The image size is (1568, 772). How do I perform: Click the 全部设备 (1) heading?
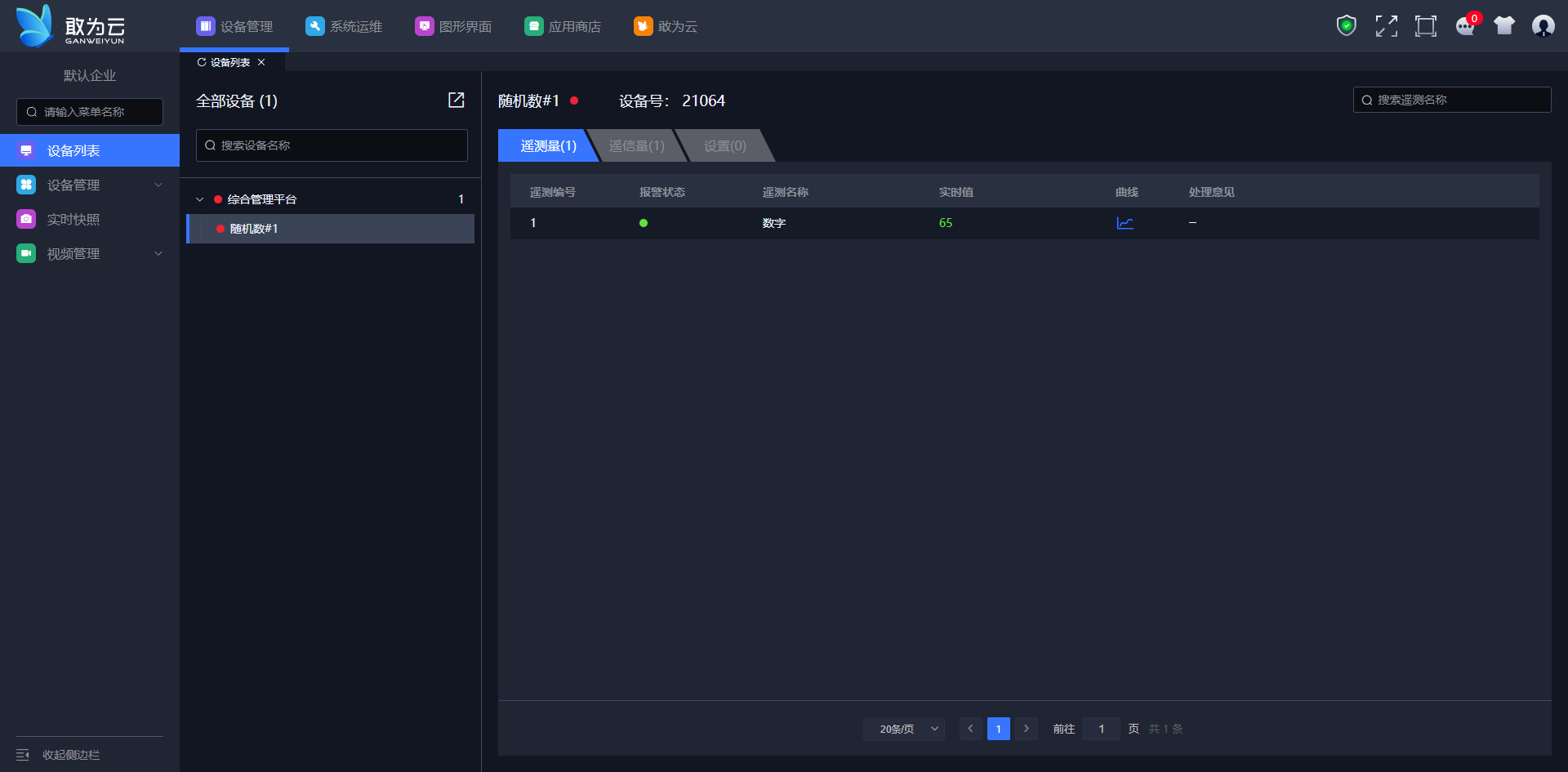pos(237,100)
